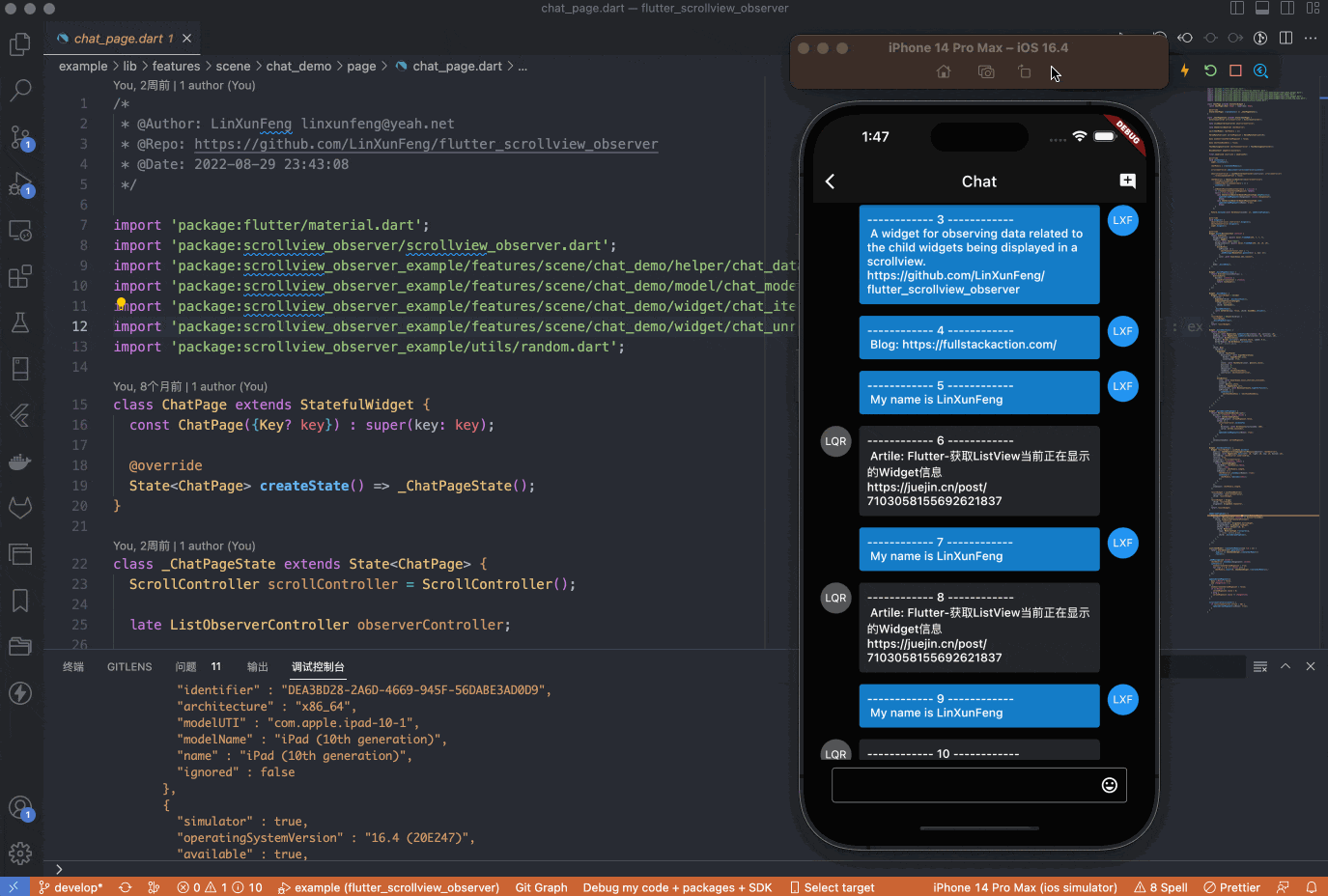Synchronize changes icon in status bar

click(126, 887)
